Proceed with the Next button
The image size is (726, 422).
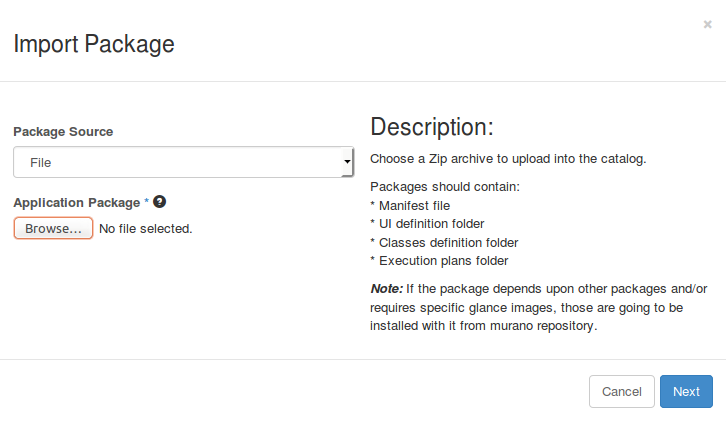click(686, 392)
